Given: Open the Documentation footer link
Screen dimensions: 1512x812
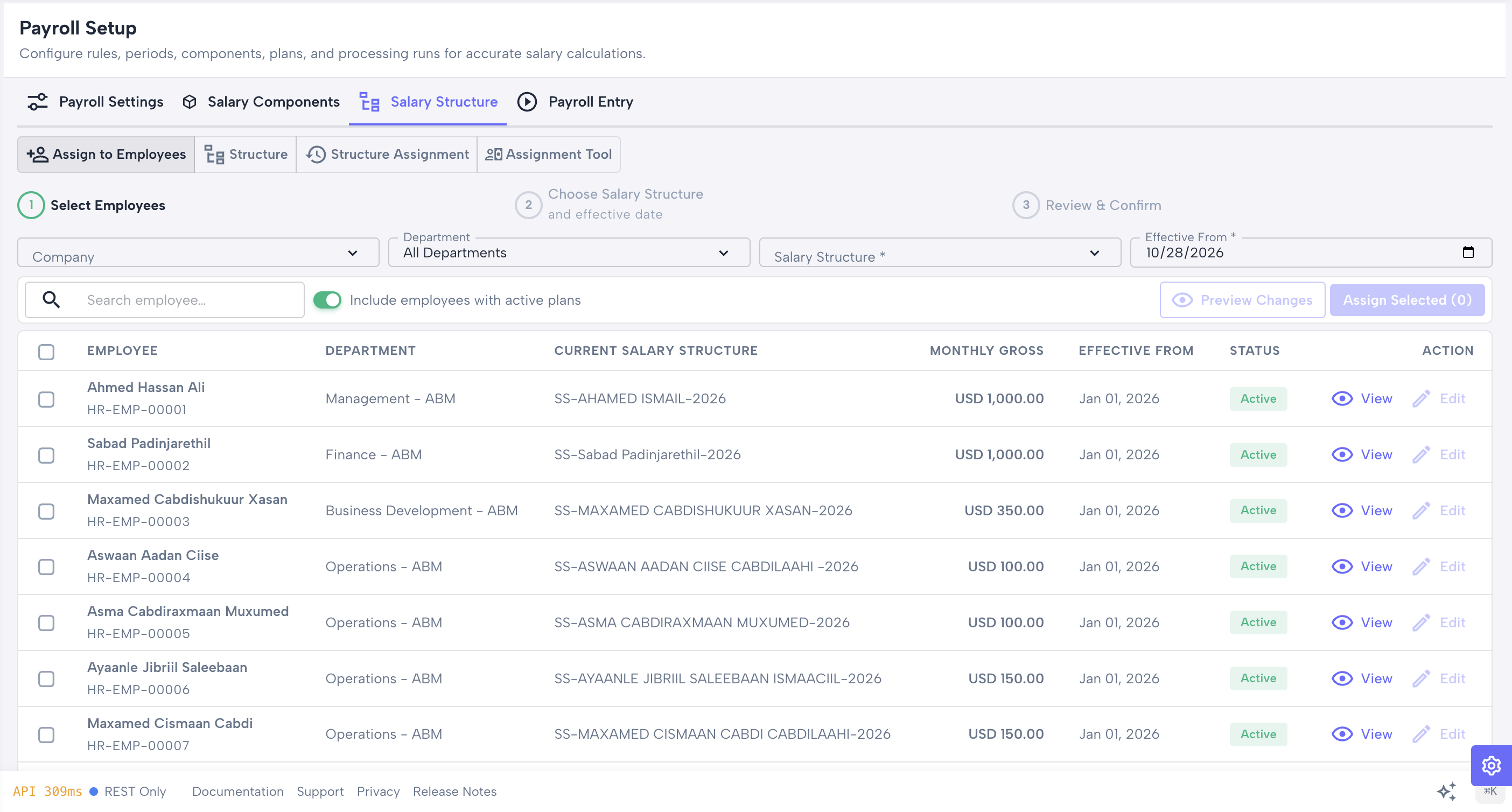Looking at the screenshot, I should point(237,792).
